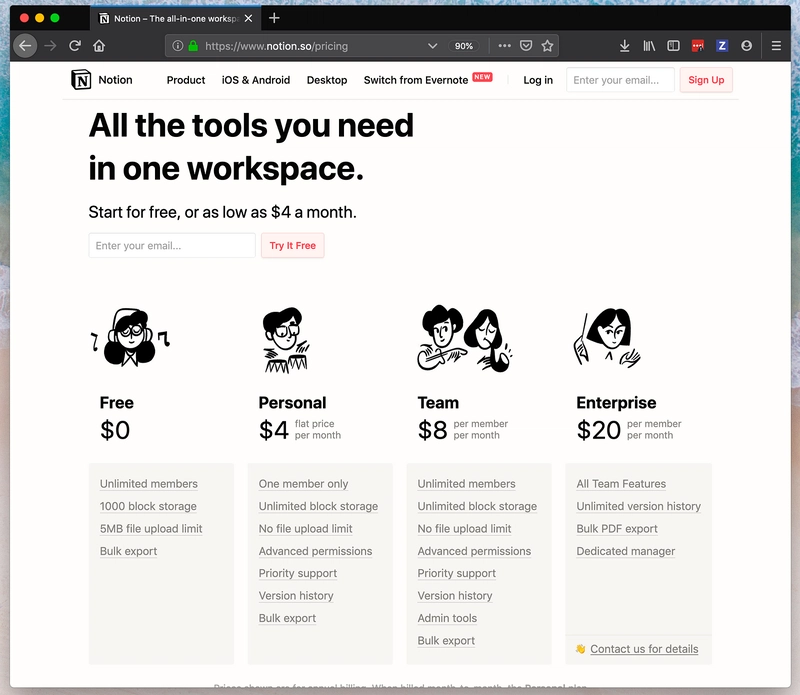Open Switch from Evernote nav link
The width and height of the screenshot is (800, 695).
tap(416, 80)
